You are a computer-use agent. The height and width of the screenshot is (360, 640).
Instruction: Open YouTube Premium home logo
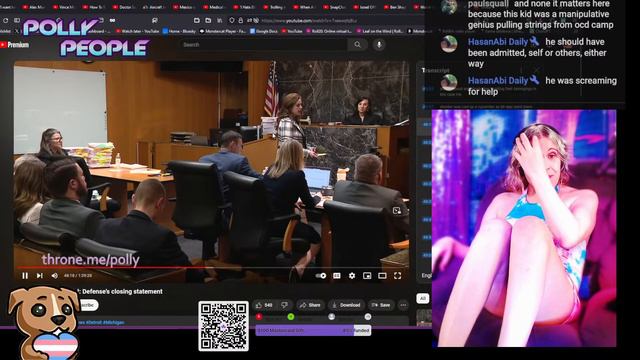[15, 44]
